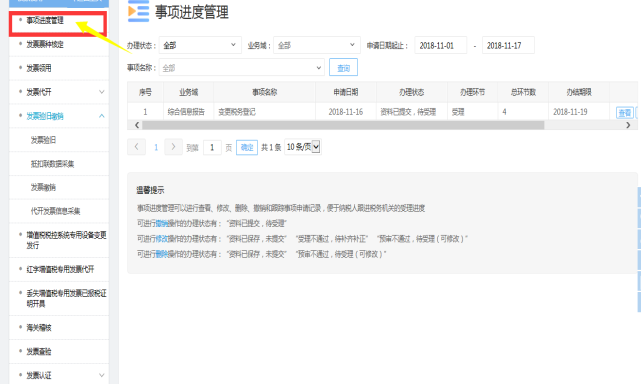
Task: Click the 事项名称 column header
Action: (264, 92)
